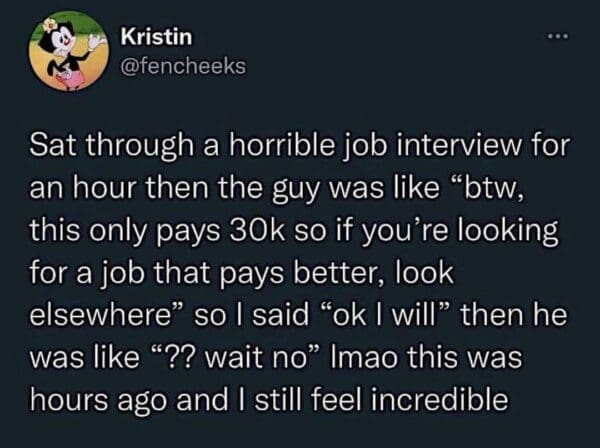600x448 pixels.
Task: Click "30k" in the tweet text
Action: 258,231
